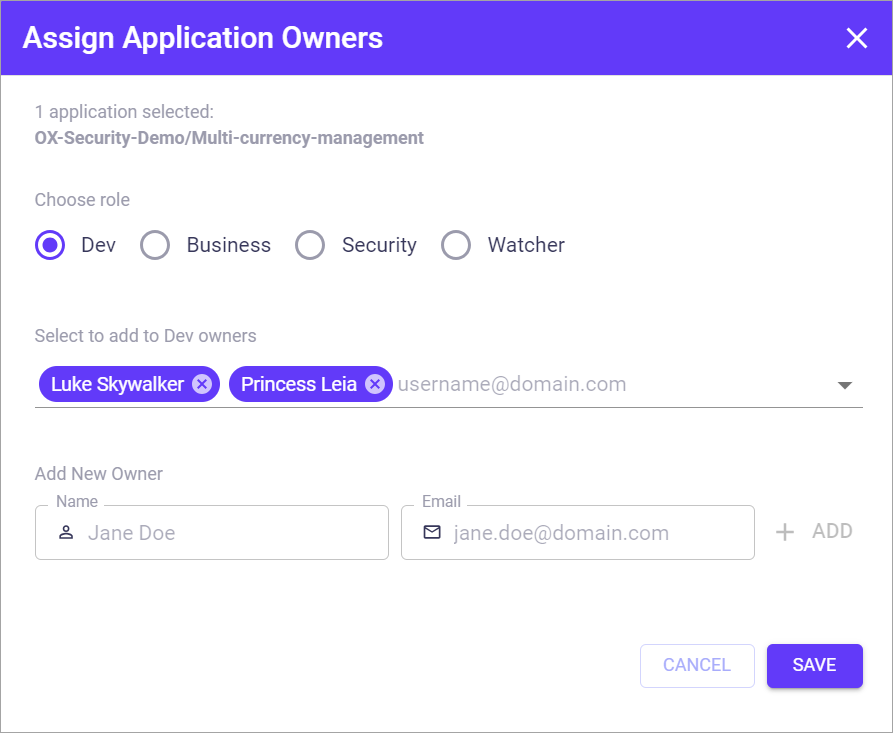Screen dimensions: 893x733
Task: Save the owner assignments
Action: tap(814, 665)
